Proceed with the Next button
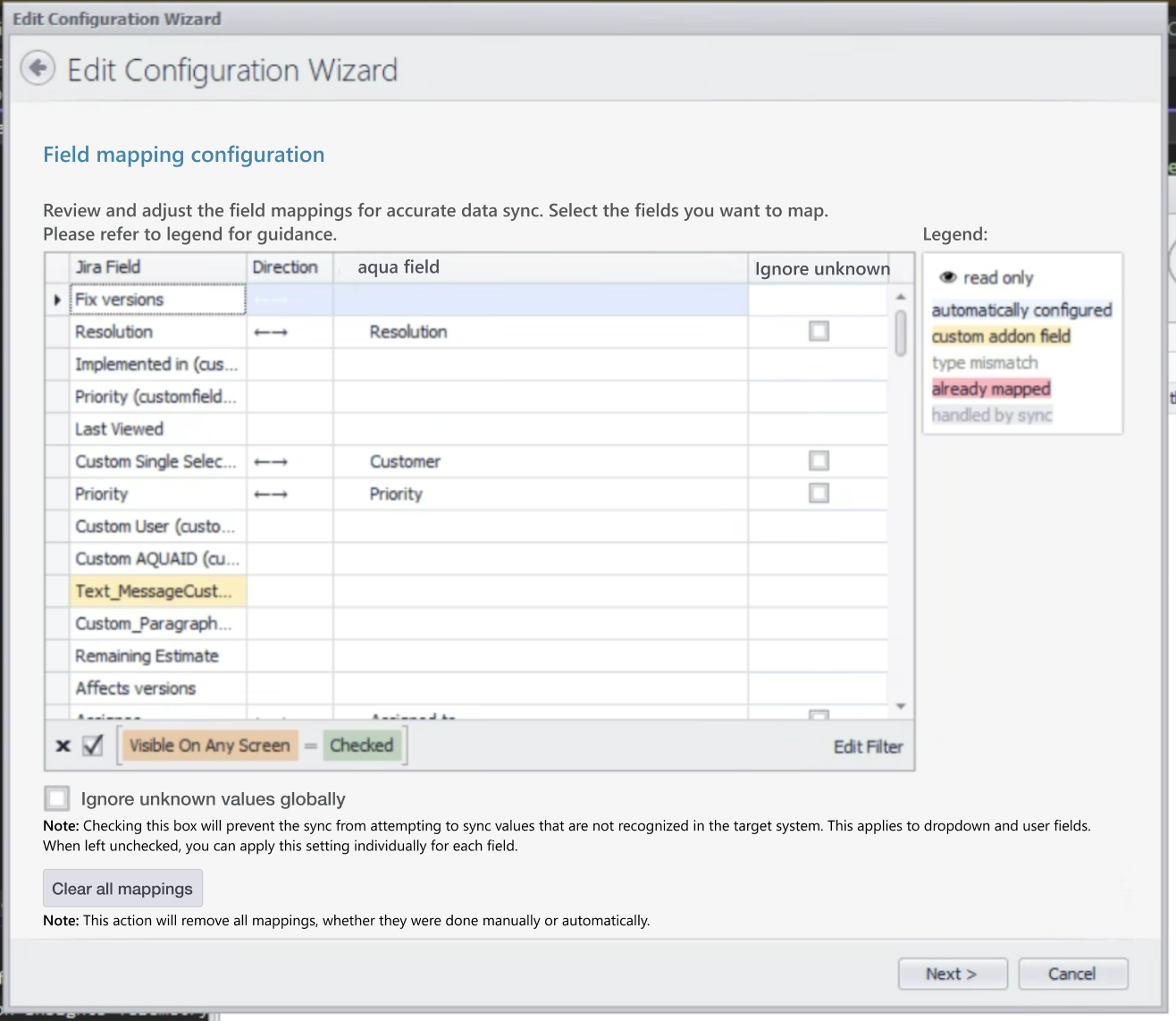Screen dimensions: 1176x1021 [952, 974]
